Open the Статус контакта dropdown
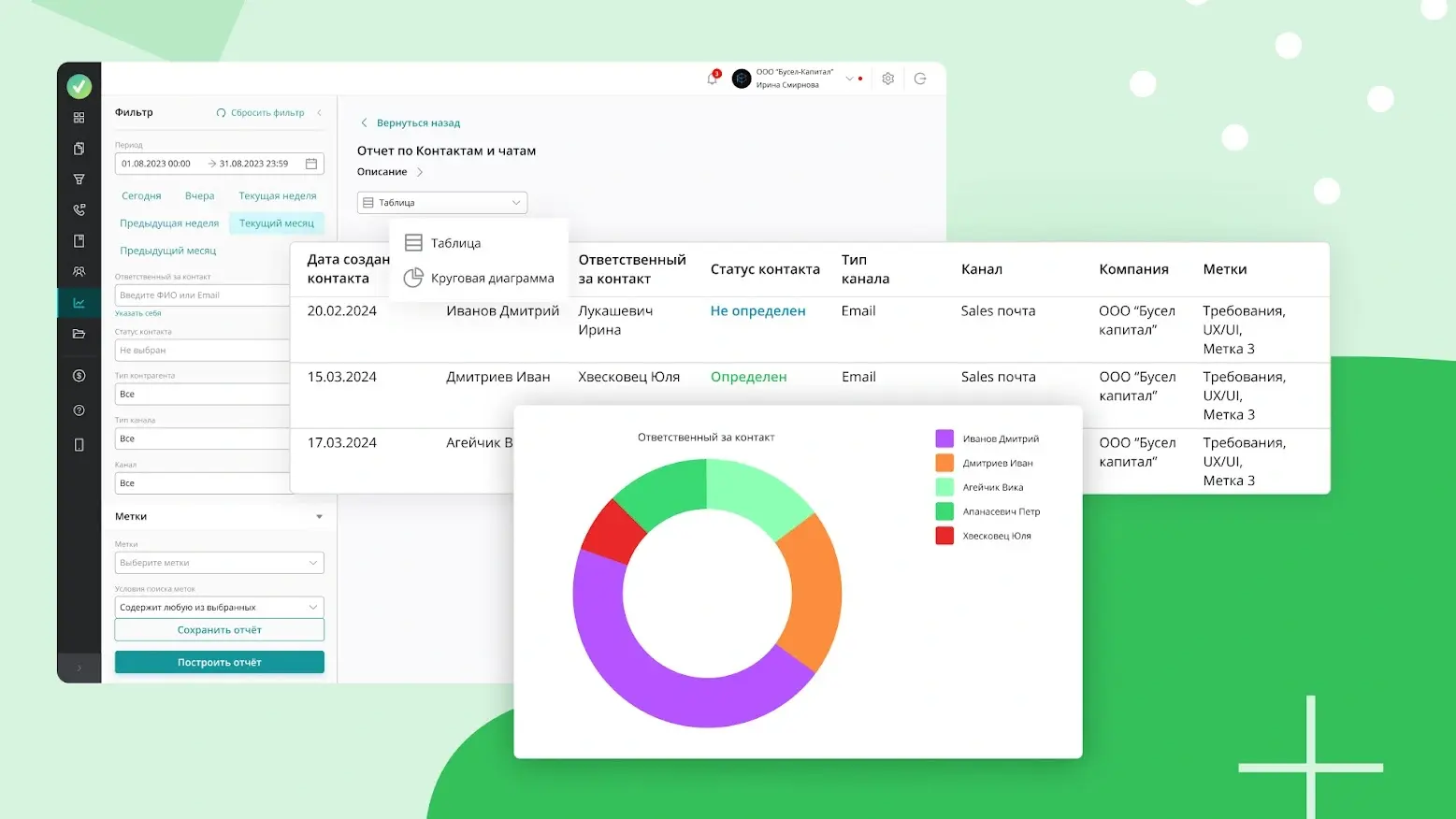Screen dimensions: 1456x819 coord(202,351)
